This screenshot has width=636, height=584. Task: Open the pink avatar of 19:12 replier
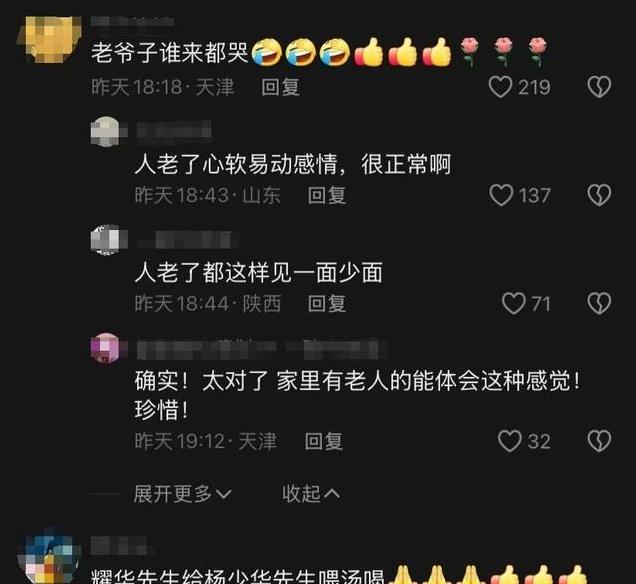tap(106, 348)
